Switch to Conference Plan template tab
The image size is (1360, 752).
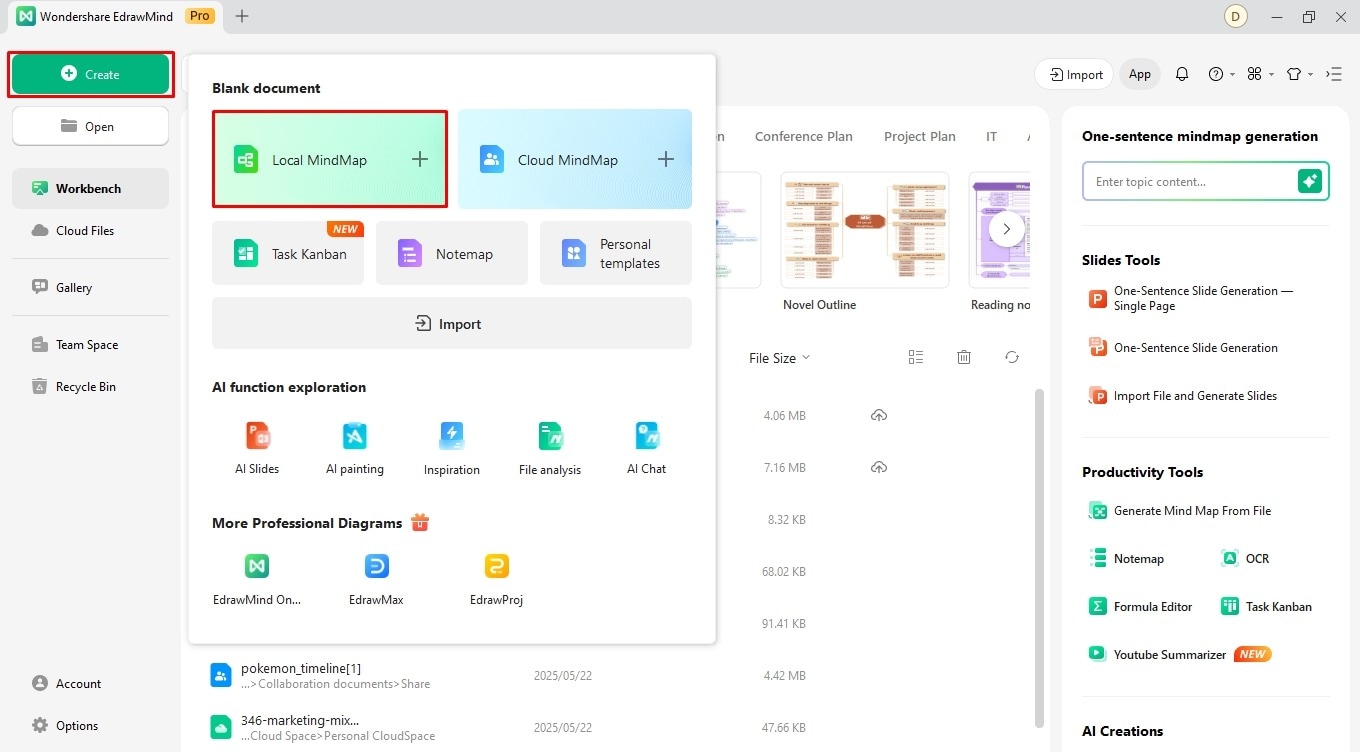[x=804, y=136]
